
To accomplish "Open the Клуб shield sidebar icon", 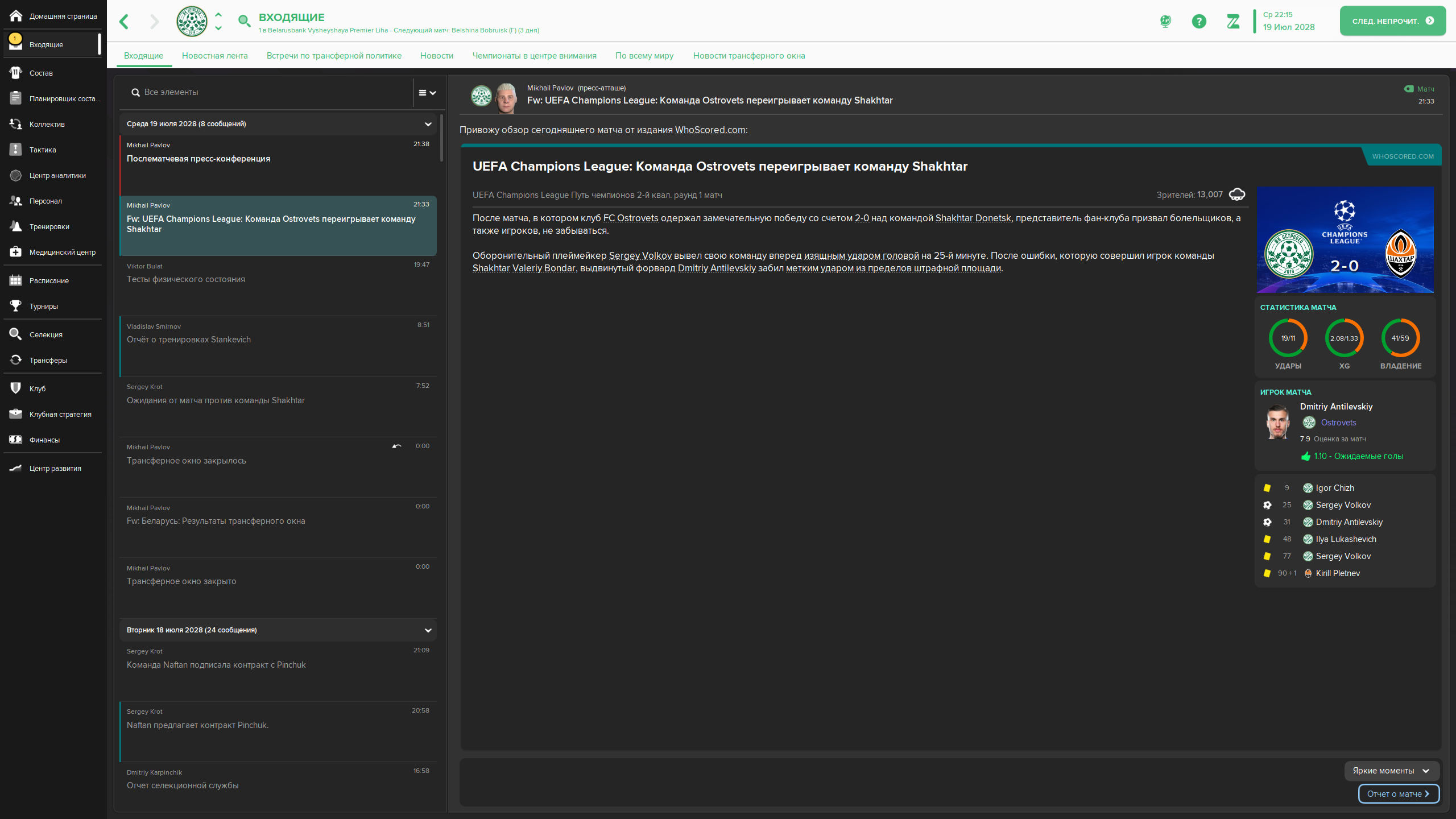I will (16, 388).
